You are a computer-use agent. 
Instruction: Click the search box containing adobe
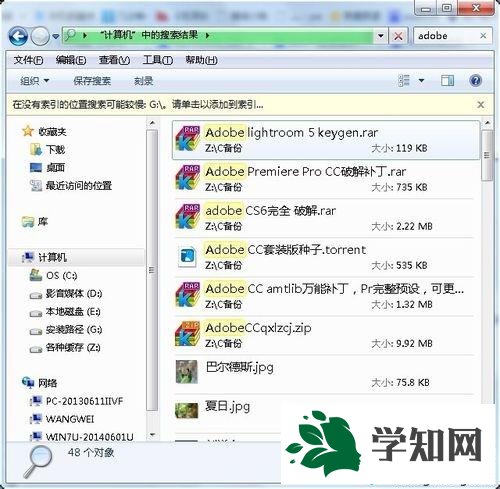[447, 36]
